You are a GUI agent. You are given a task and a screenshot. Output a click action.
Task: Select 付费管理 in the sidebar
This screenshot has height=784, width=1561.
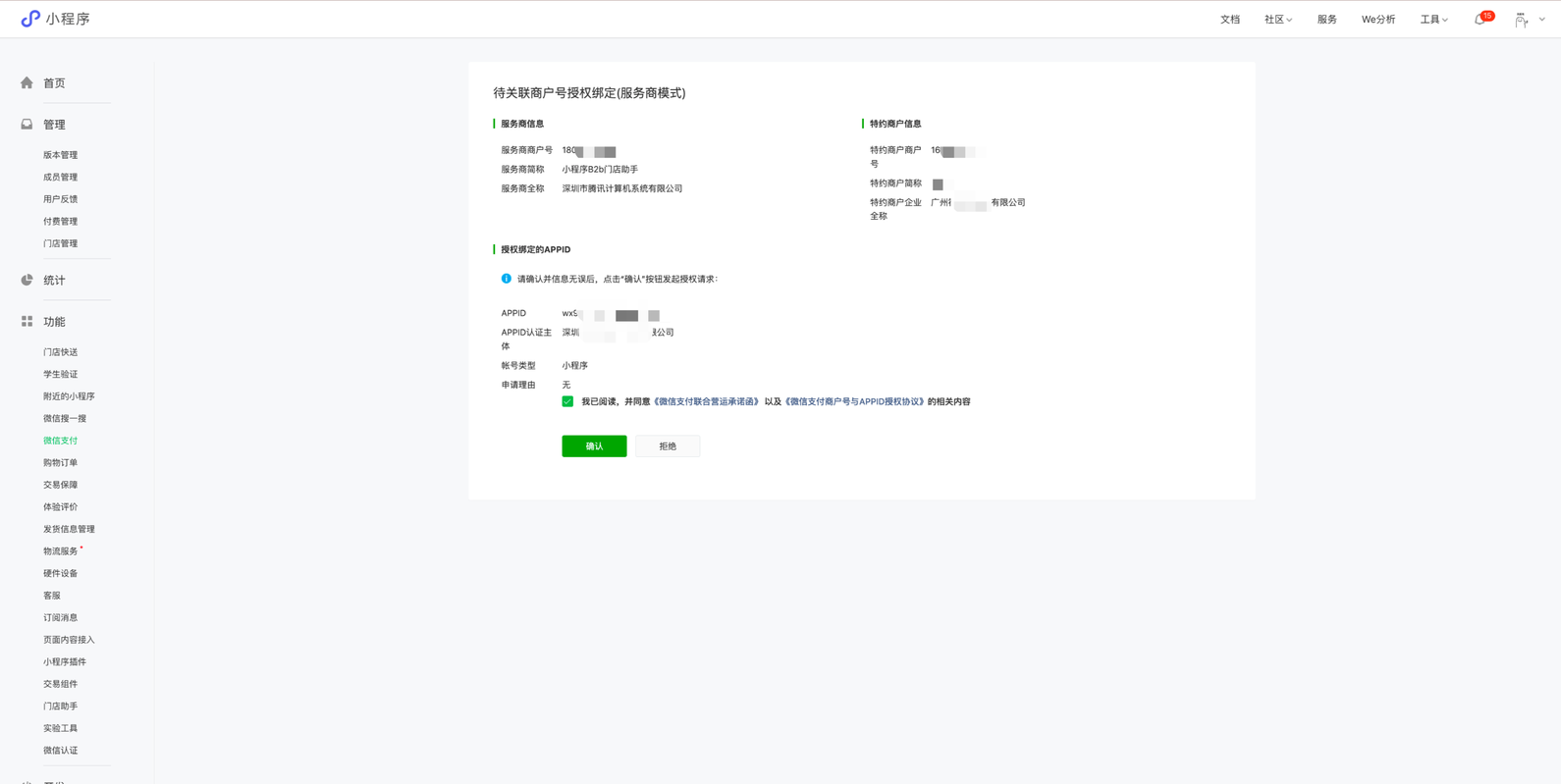point(60,222)
